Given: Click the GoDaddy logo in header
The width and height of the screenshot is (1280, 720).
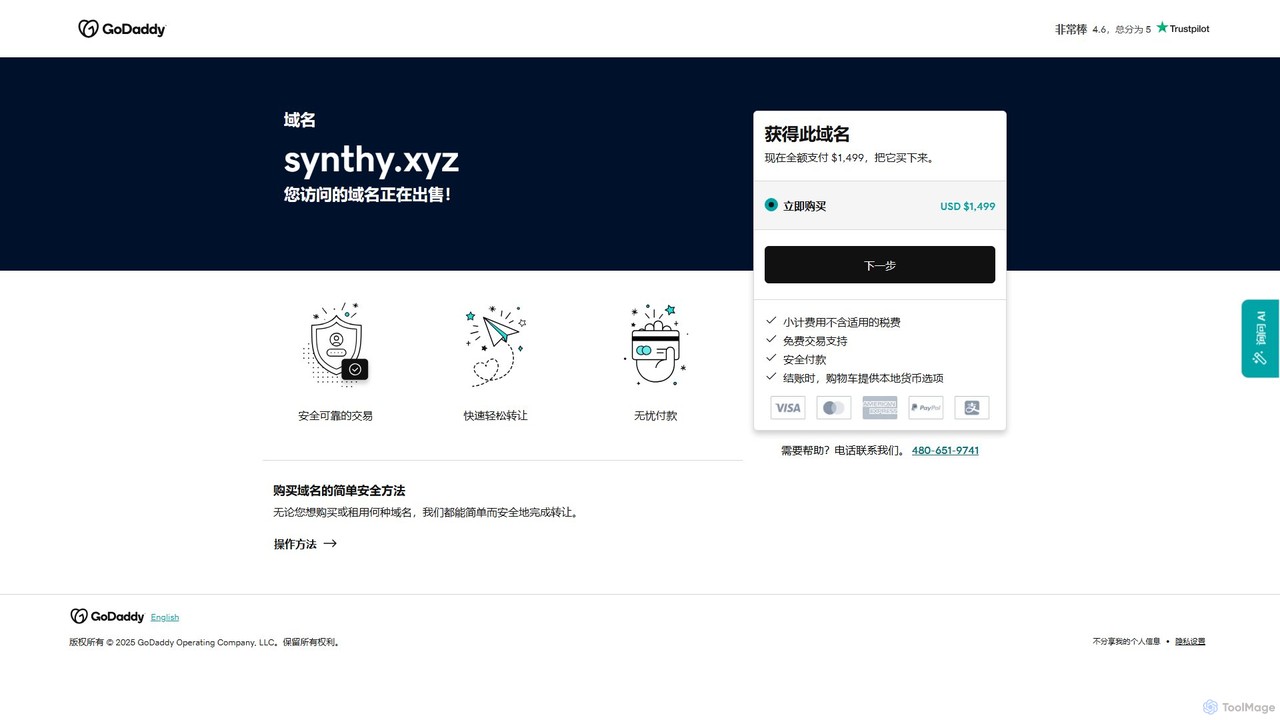Looking at the screenshot, I should (x=122, y=29).
